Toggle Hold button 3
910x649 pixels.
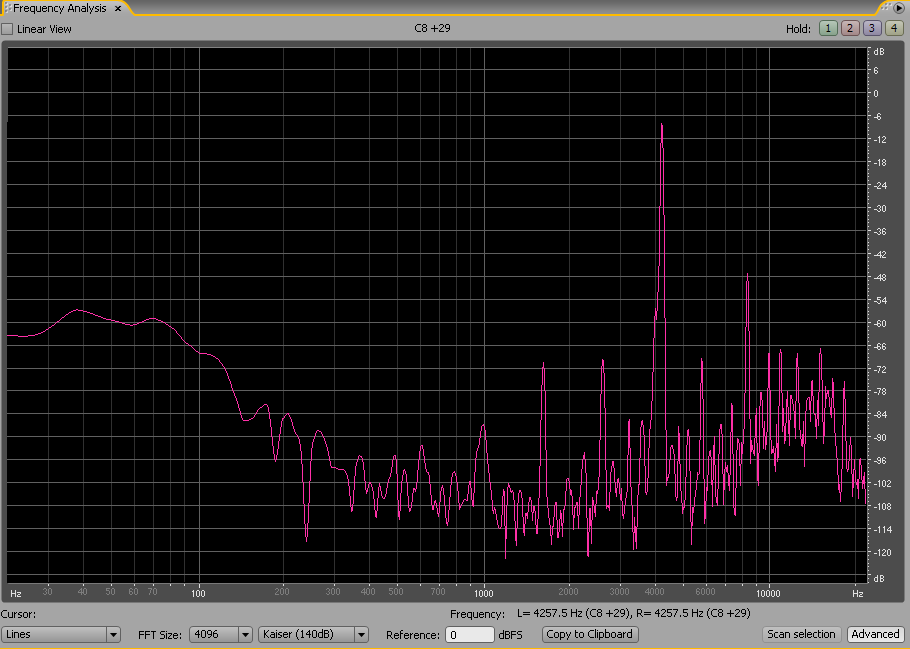[x=872, y=28]
